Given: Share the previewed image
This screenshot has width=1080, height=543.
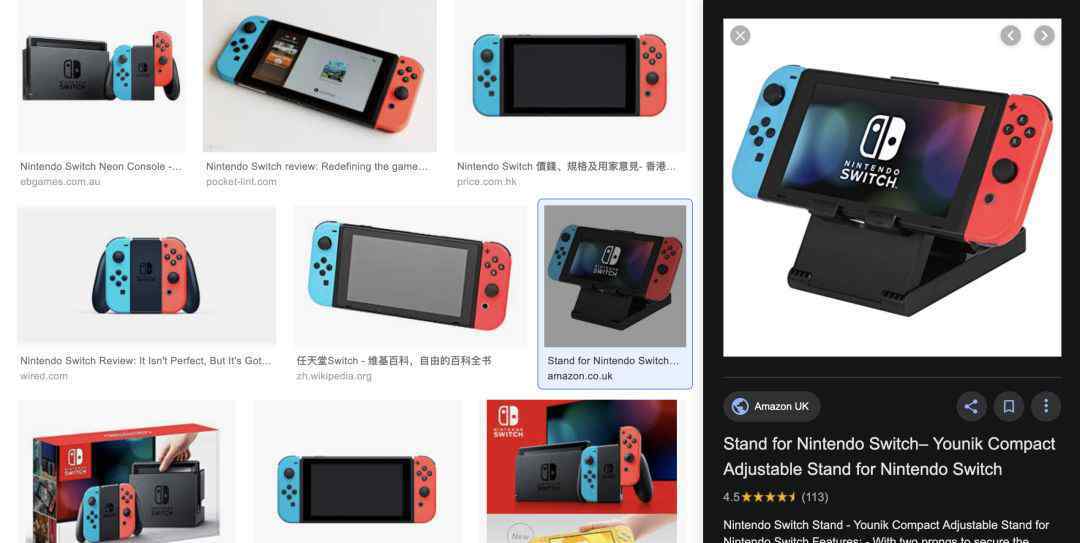Looking at the screenshot, I should (x=971, y=407).
